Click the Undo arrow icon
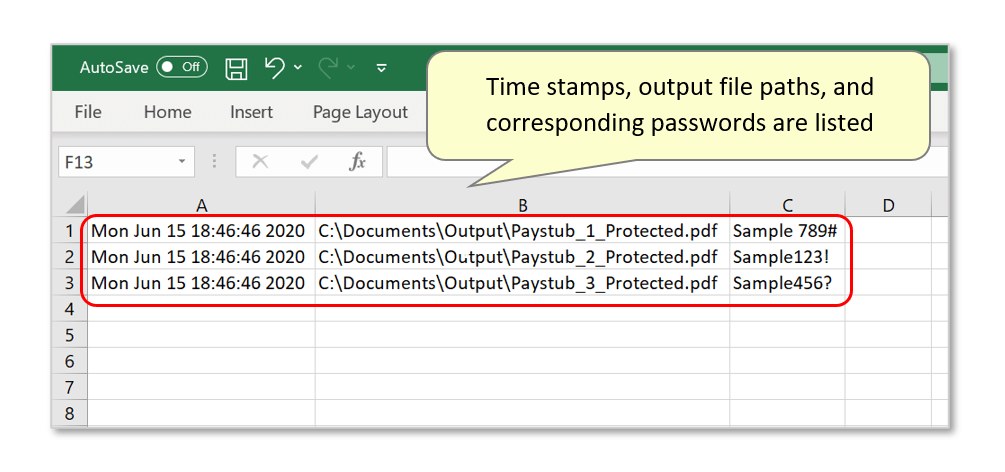The width and height of the screenshot is (1005, 472). pos(275,67)
